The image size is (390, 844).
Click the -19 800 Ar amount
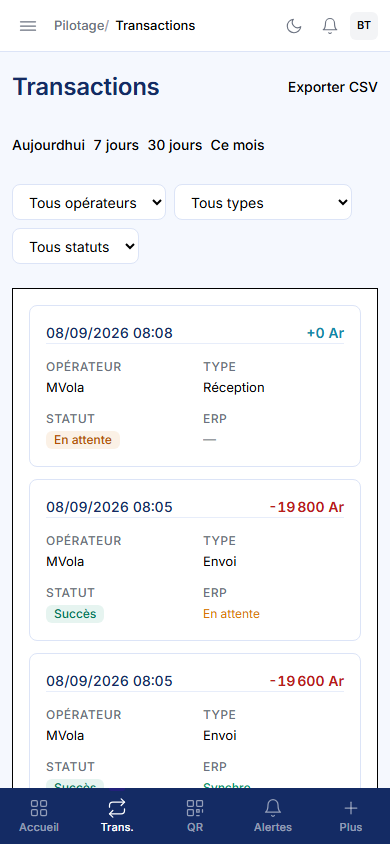307,507
